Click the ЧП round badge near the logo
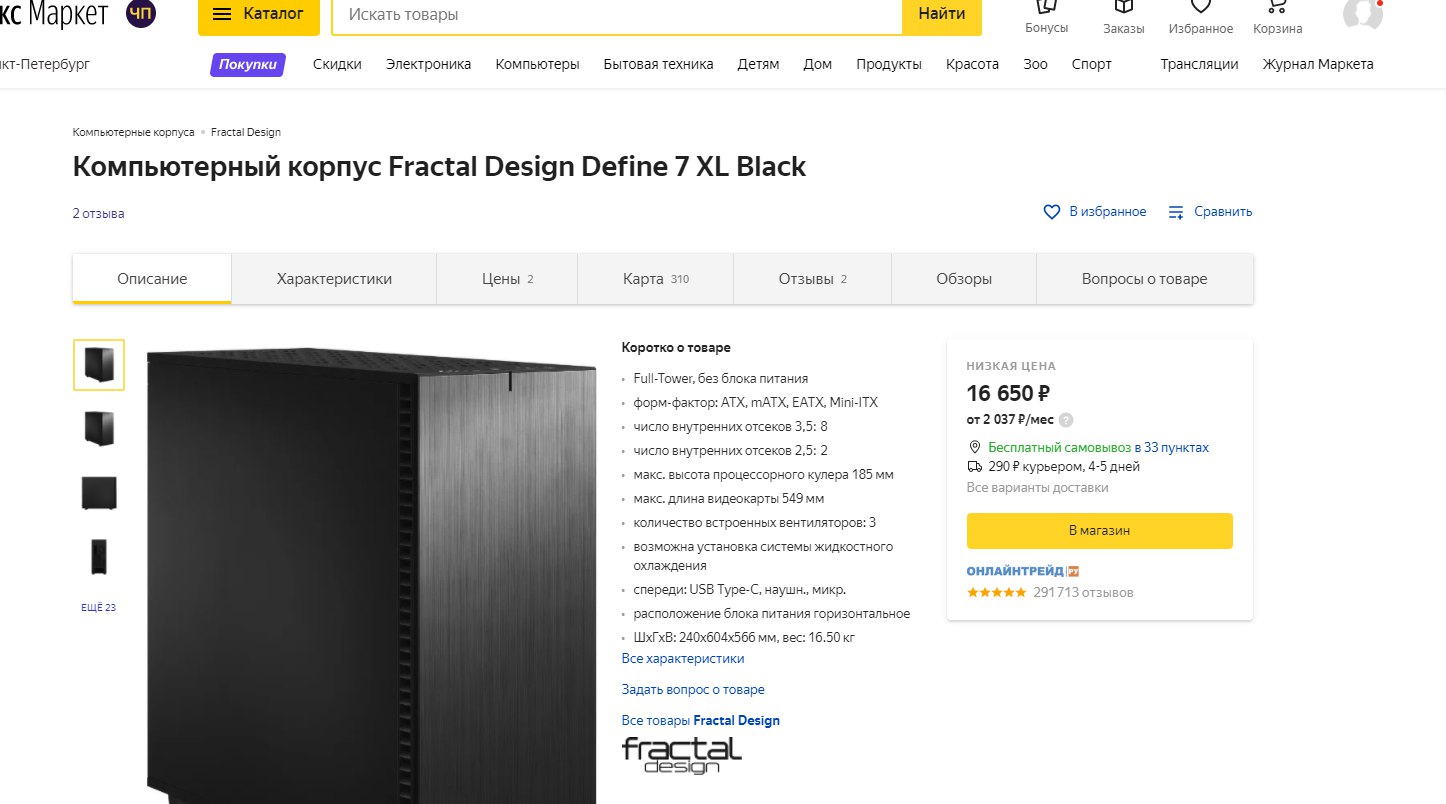Viewport: 1446px width, 804px height. click(x=141, y=14)
